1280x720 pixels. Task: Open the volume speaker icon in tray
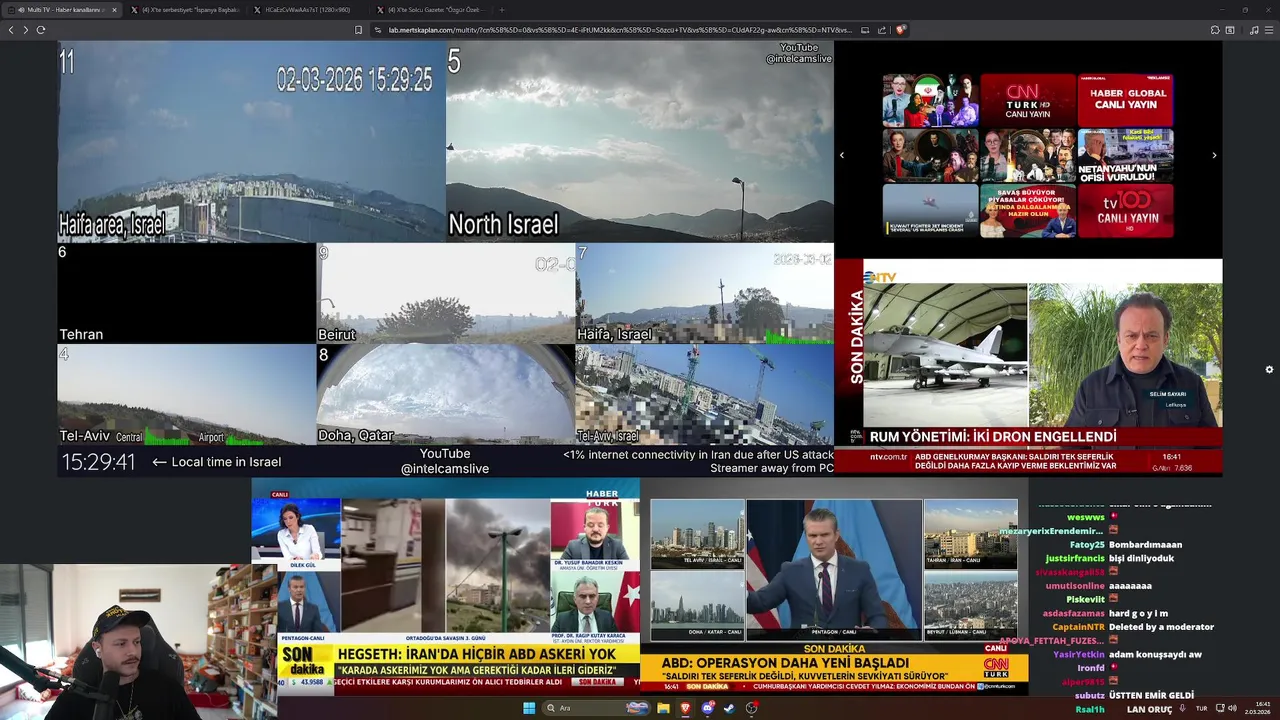click(x=1231, y=708)
